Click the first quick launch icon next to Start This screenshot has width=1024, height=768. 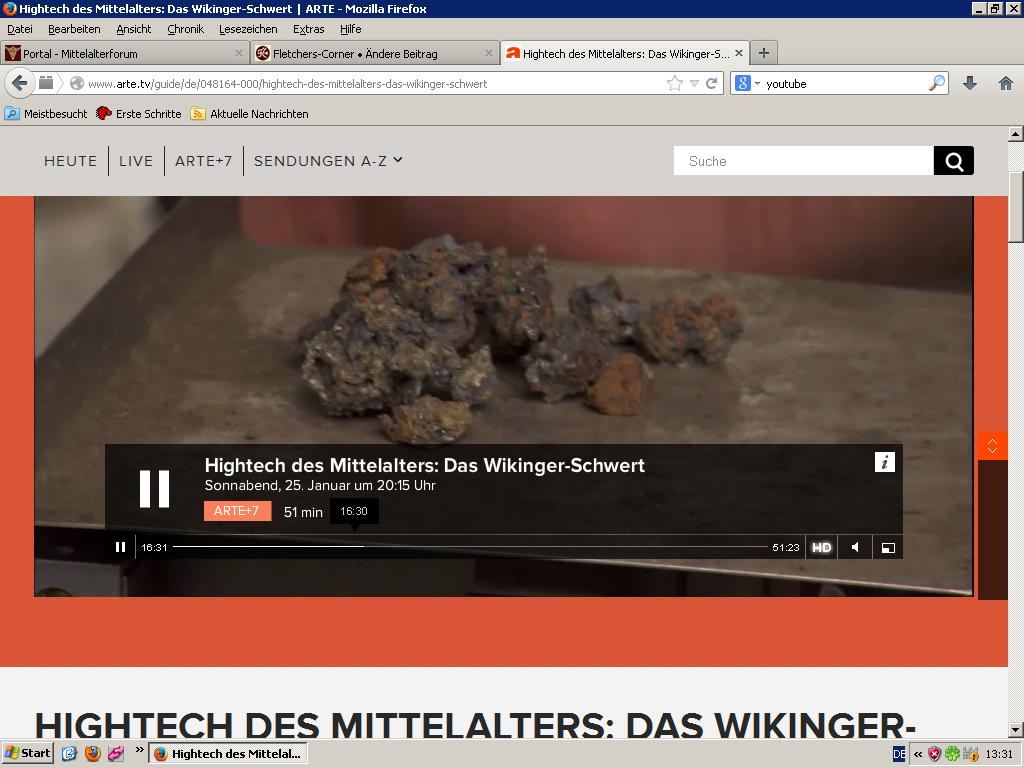point(69,754)
